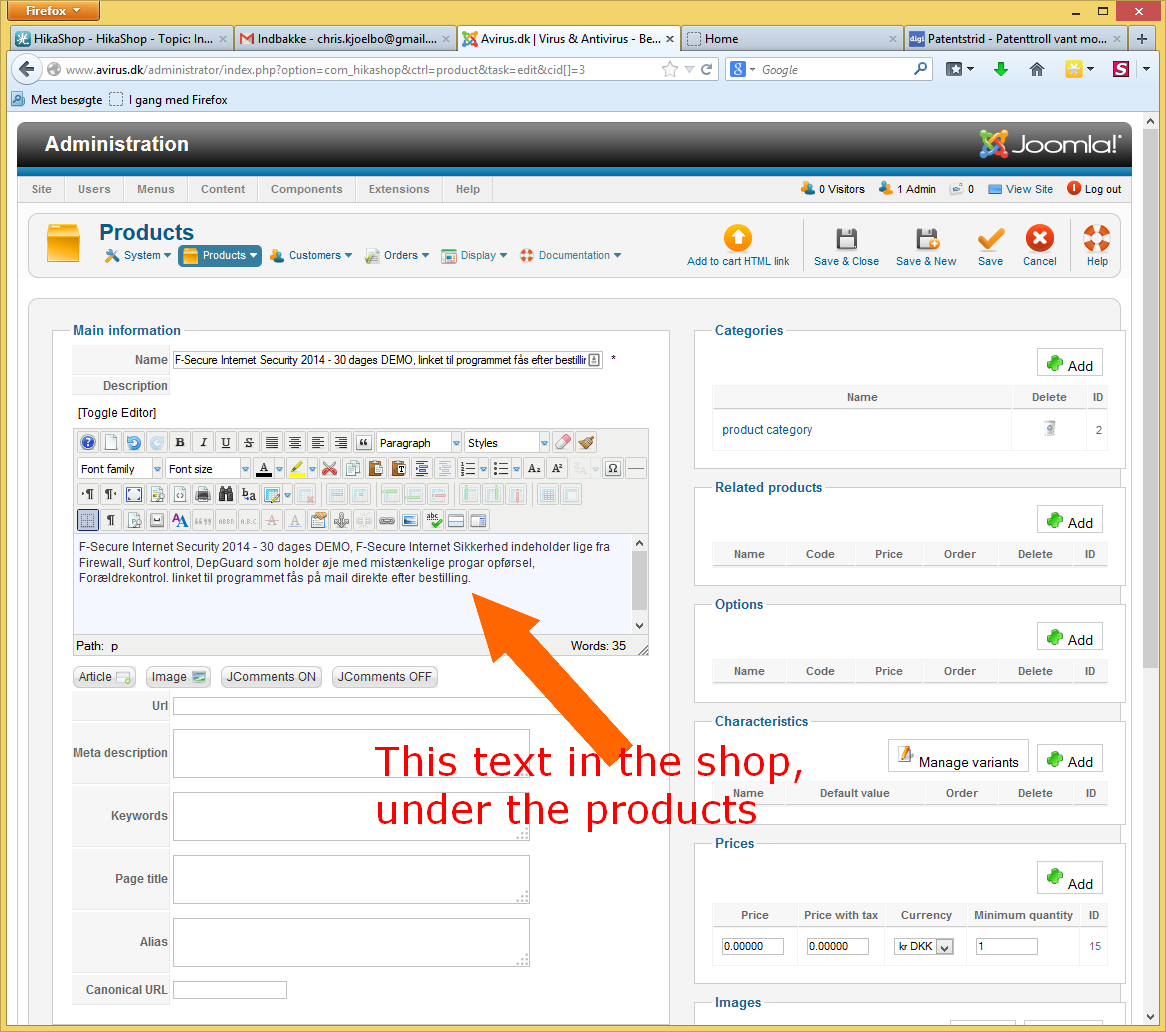
Task: Open the editor help icon
Action: pos(88,443)
